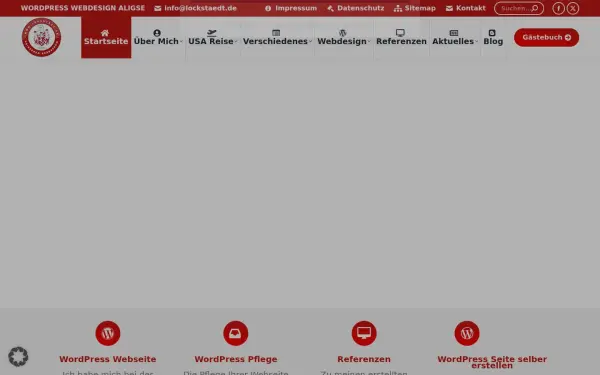Viewport: 600px width, 375px height.
Task: Click the search magnifier icon
Action: pyautogui.click(x=535, y=8)
